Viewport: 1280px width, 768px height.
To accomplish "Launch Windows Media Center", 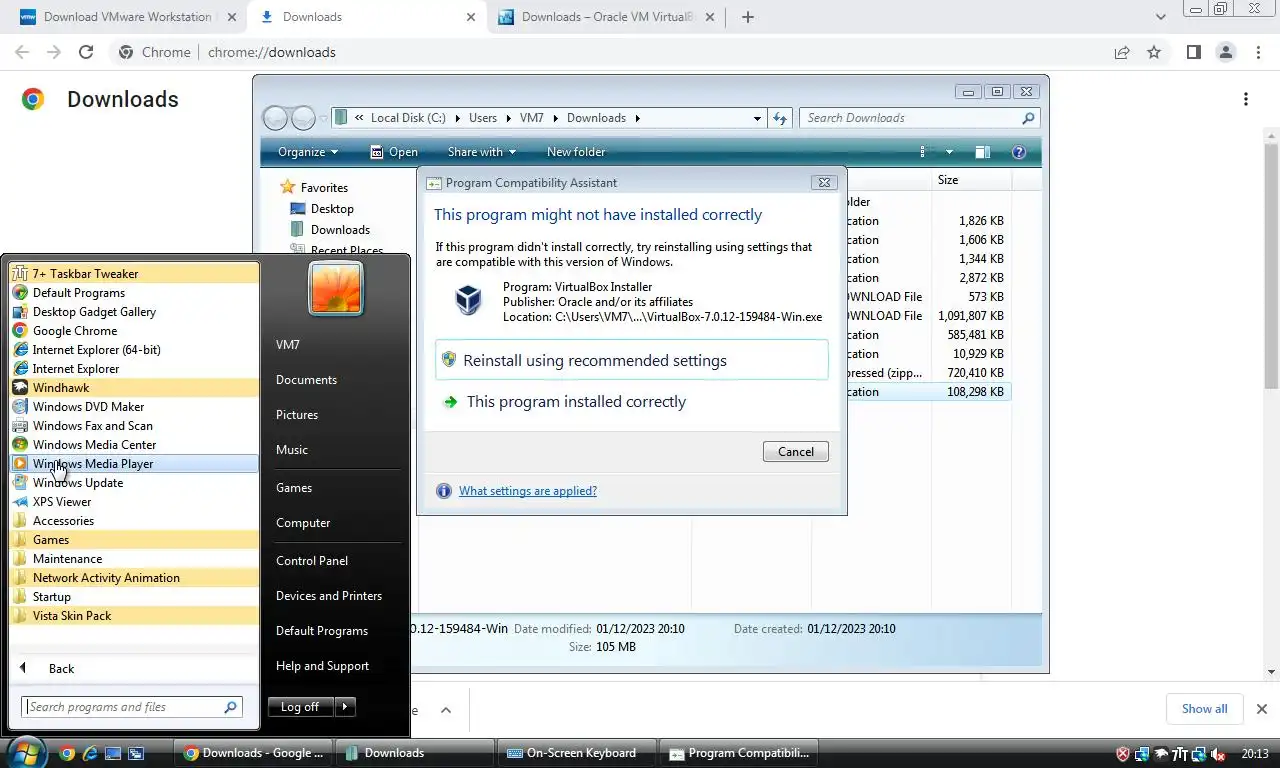I will coord(134,444).
